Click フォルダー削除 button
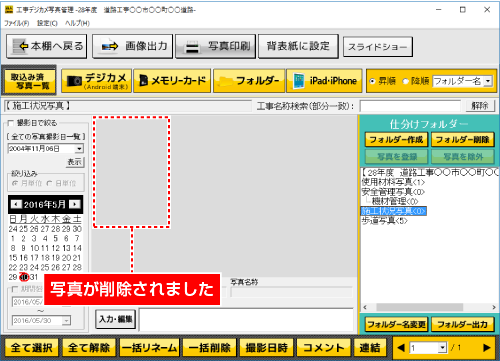This screenshot has height=361, width=500. pyautogui.click(x=462, y=139)
